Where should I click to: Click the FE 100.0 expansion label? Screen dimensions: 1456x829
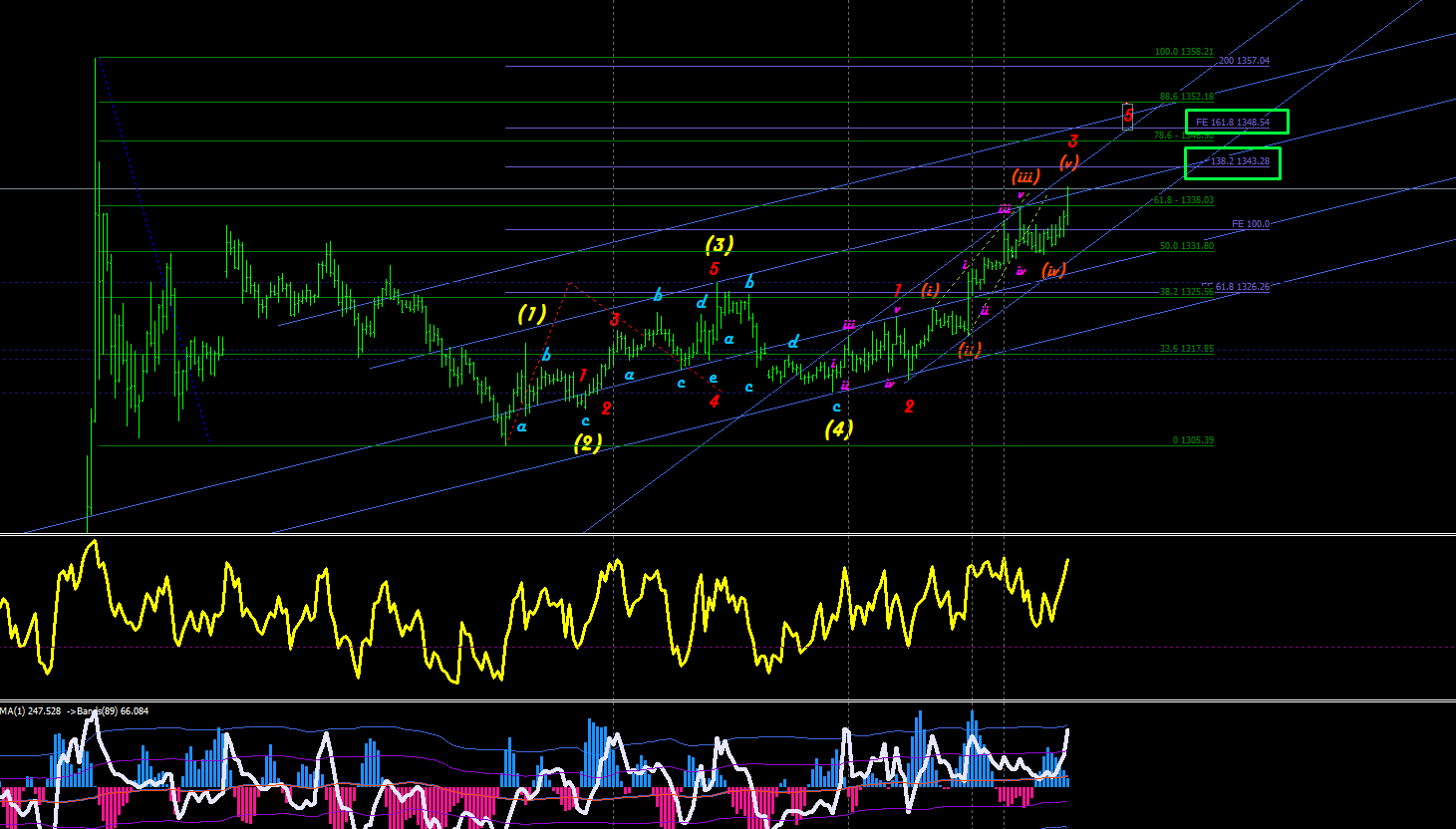1251,224
